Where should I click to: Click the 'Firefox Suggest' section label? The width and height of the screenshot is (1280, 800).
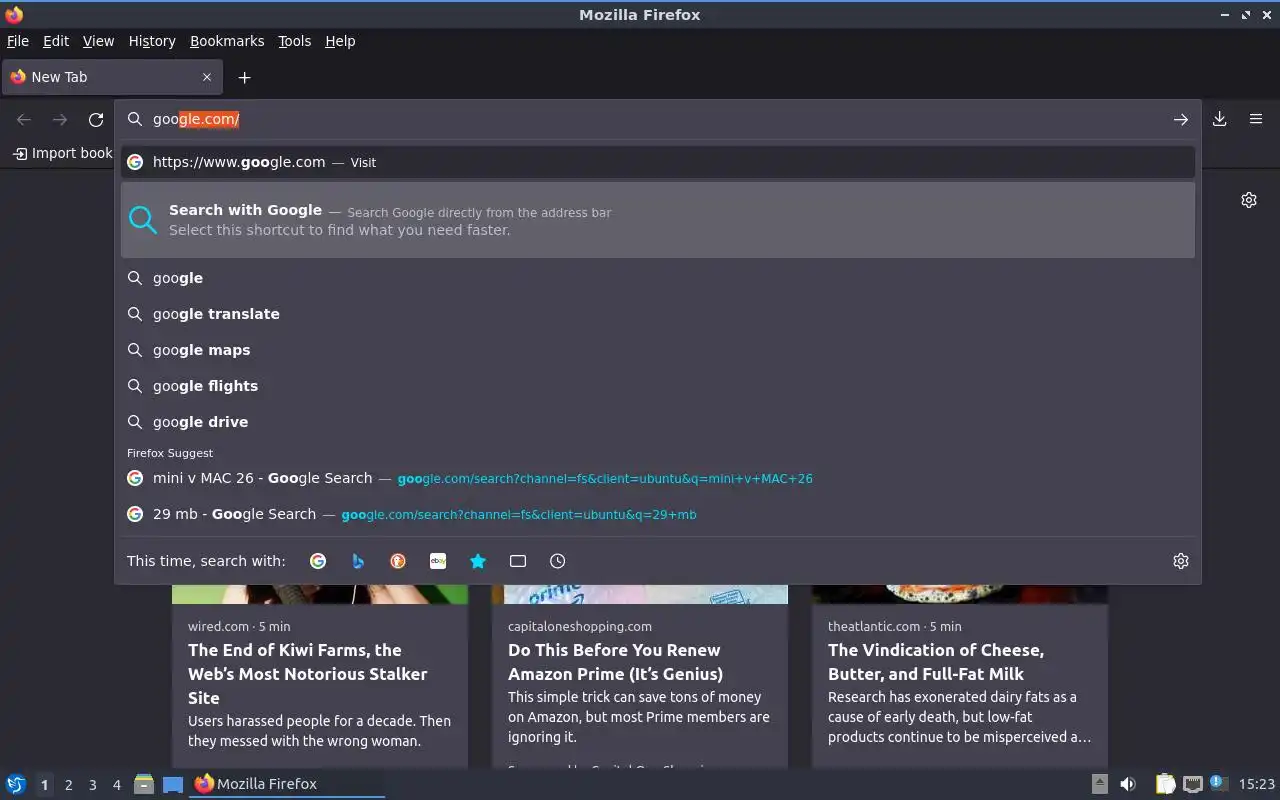(x=170, y=453)
